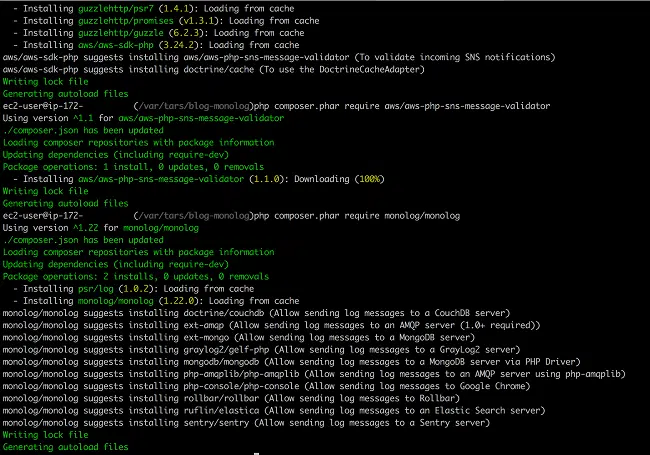This screenshot has width=650, height=455.
Task: Click the 'ruflin/elastica' suggestion
Action: point(221,411)
